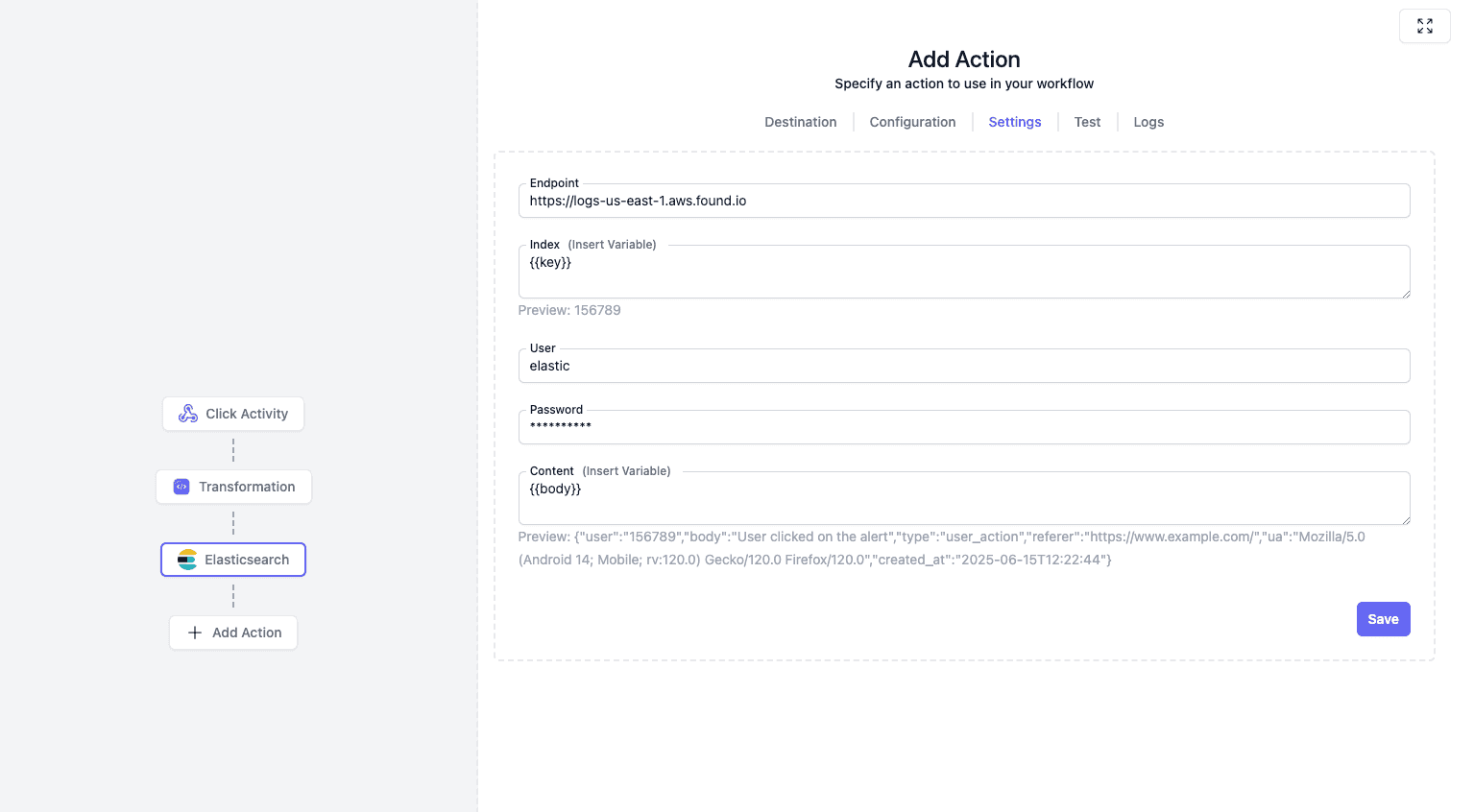Focus the Endpoint URL input field
This screenshot has height=812, width=1474.
964,201
